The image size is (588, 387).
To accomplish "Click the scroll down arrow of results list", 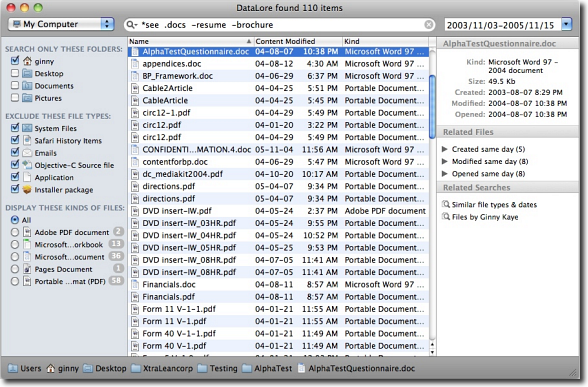I will point(432,352).
